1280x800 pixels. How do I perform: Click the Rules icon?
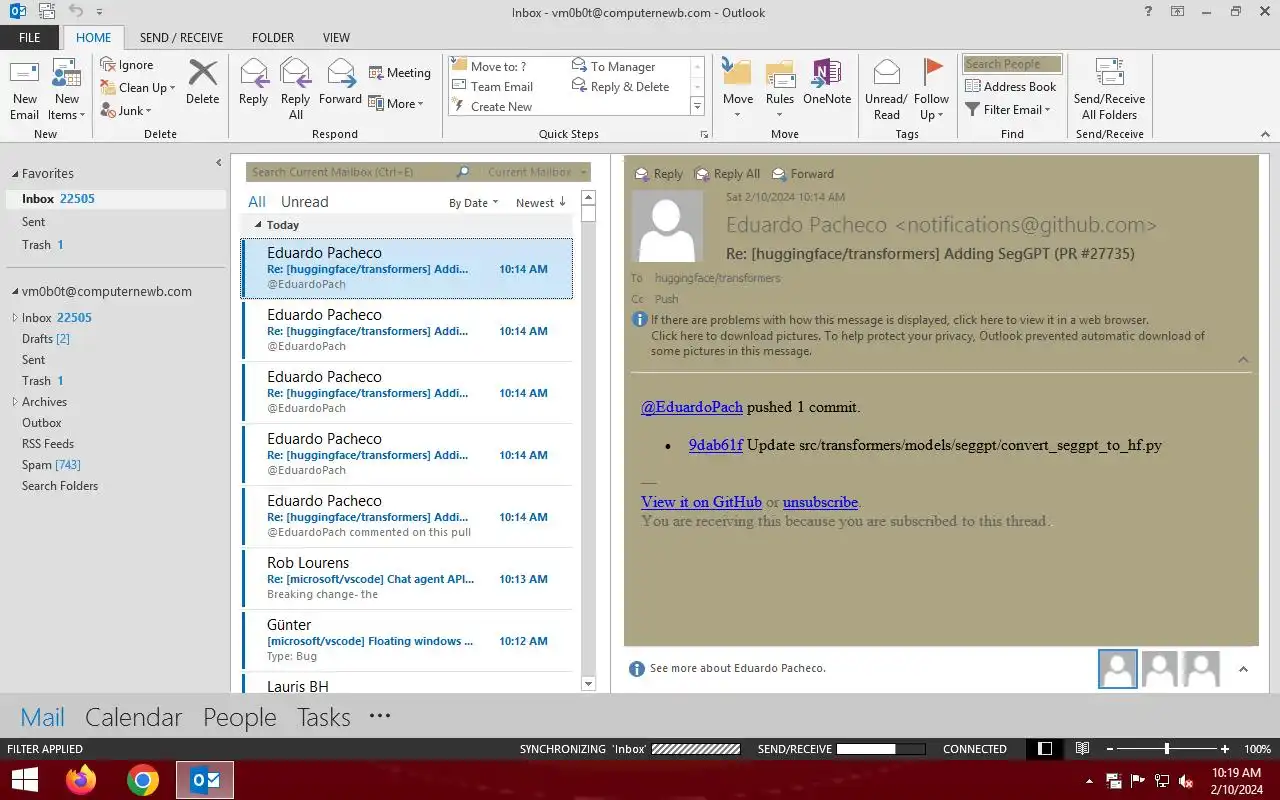(x=780, y=74)
